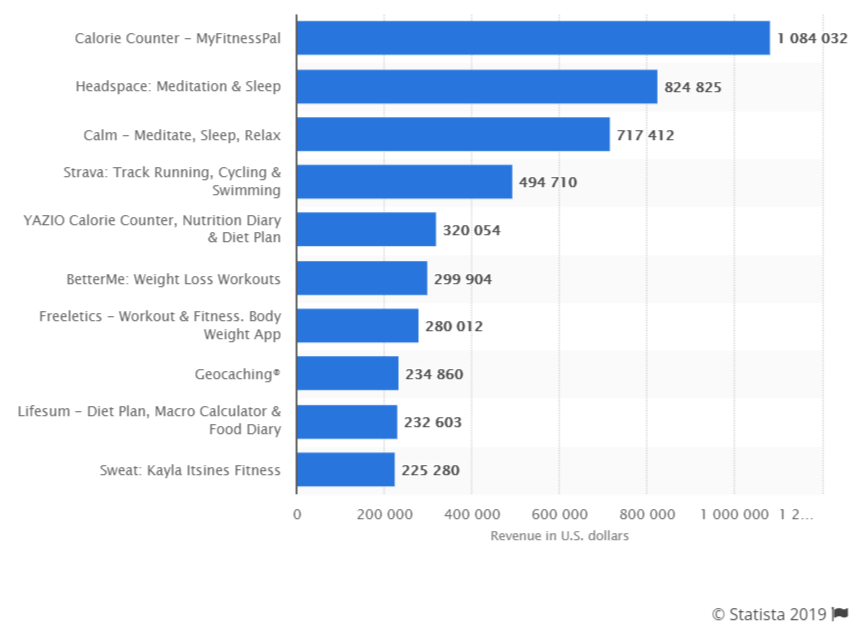
Task: Click the label Calorie Counter – MyFitnessPal
Action: (x=178, y=38)
